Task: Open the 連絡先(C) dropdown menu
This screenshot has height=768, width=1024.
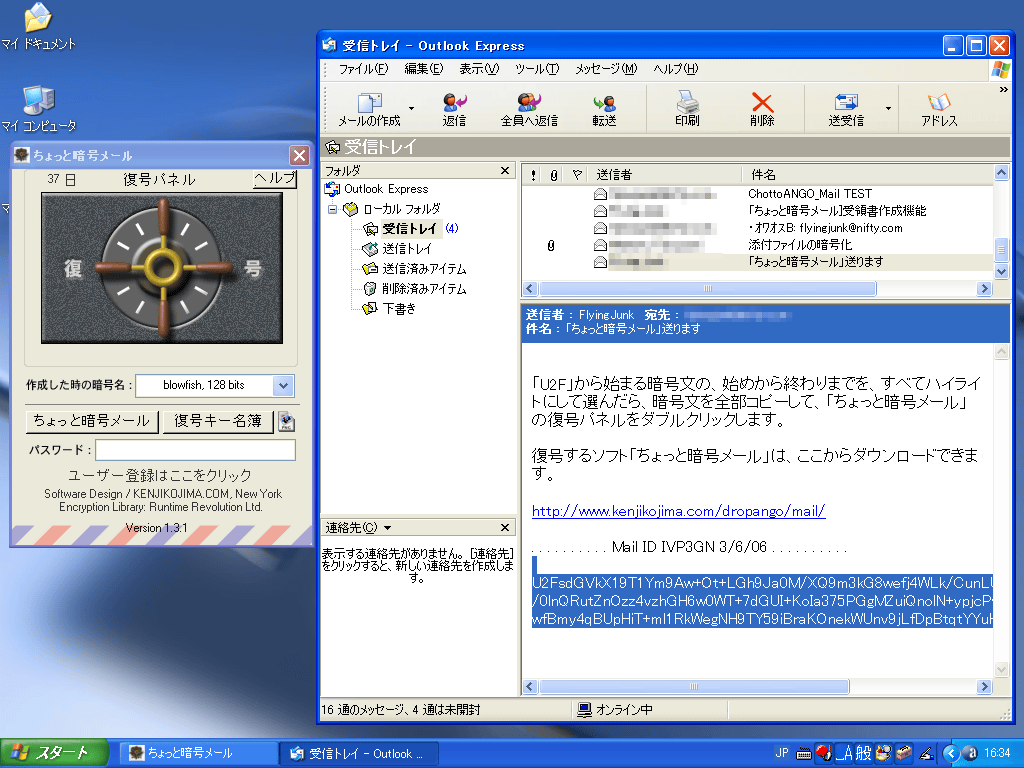Action: tap(359, 527)
